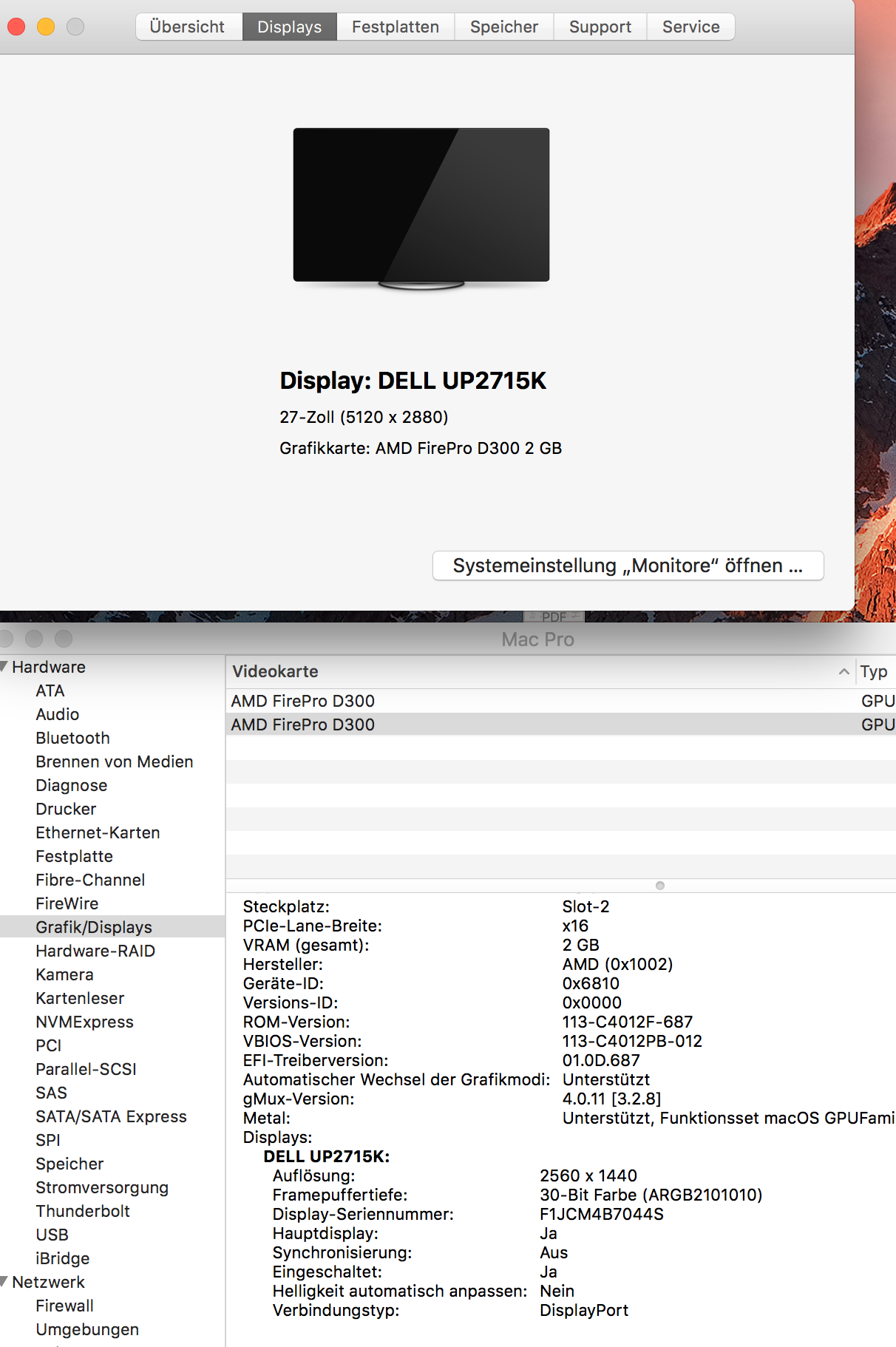
Task: Select Thunderbolt in the sidebar
Action: [83, 1211]
